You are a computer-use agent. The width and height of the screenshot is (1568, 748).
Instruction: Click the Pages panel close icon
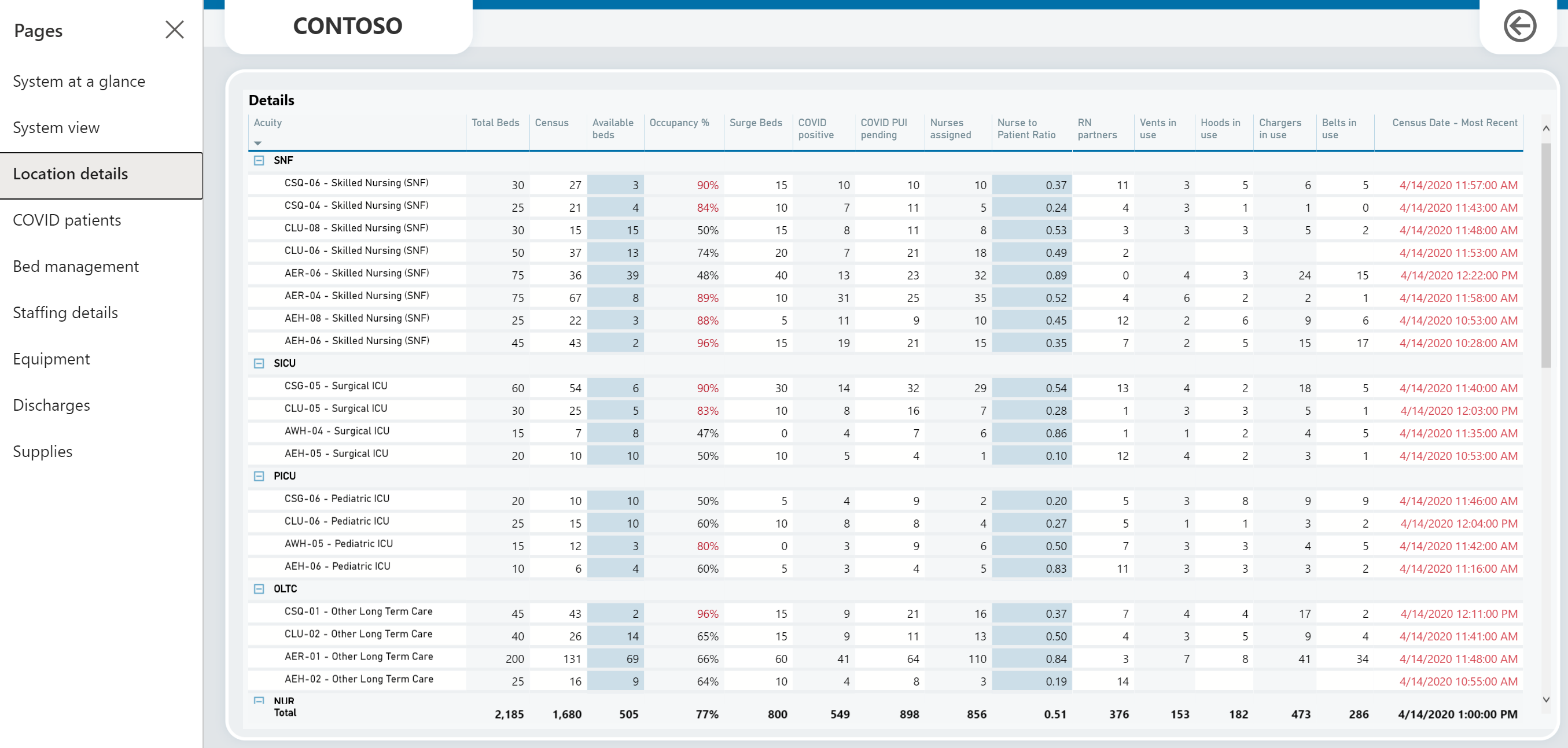[175, 30]
